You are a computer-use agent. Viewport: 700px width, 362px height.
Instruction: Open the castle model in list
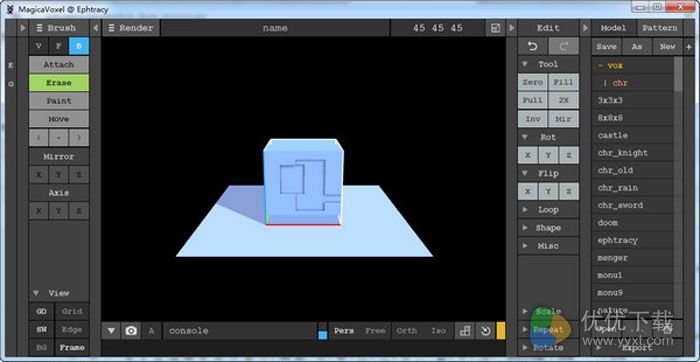633,135
